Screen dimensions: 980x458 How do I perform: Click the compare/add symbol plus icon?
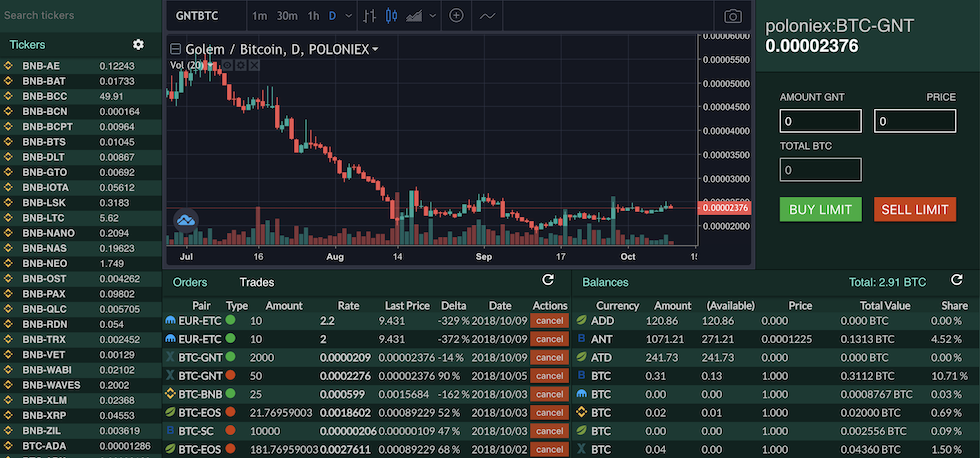click(457, 16)
